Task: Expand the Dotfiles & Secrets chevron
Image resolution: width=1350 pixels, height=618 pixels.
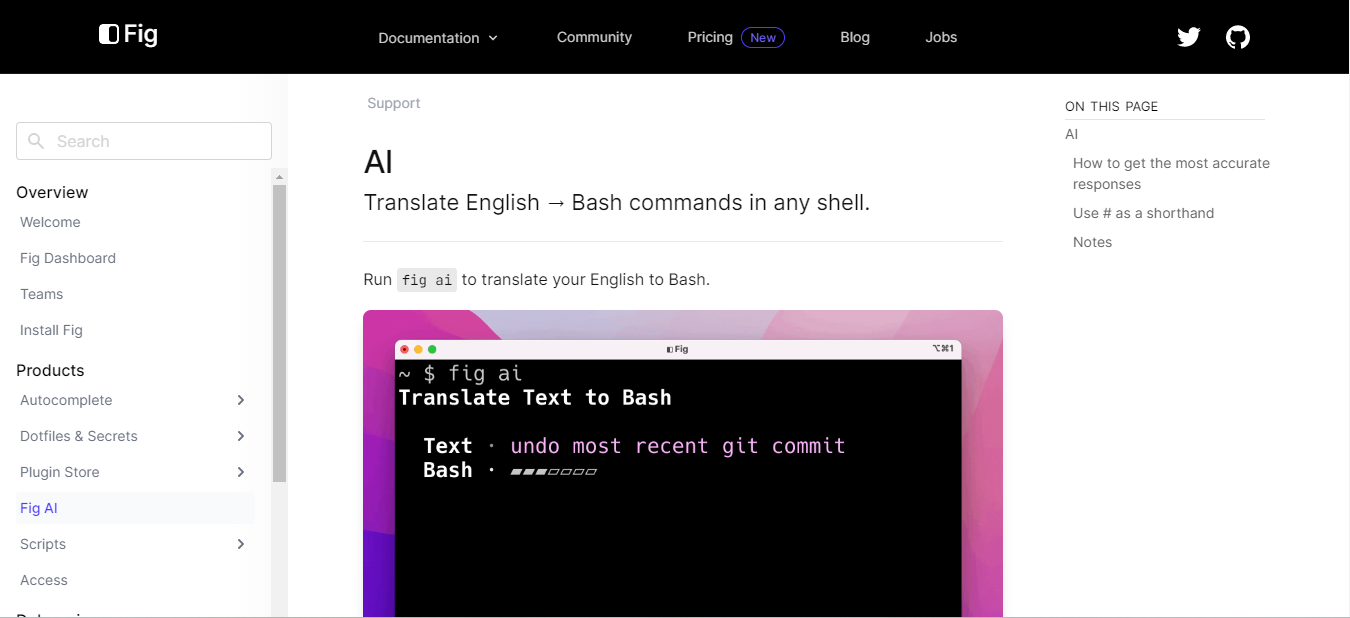Action: (240, 436)
